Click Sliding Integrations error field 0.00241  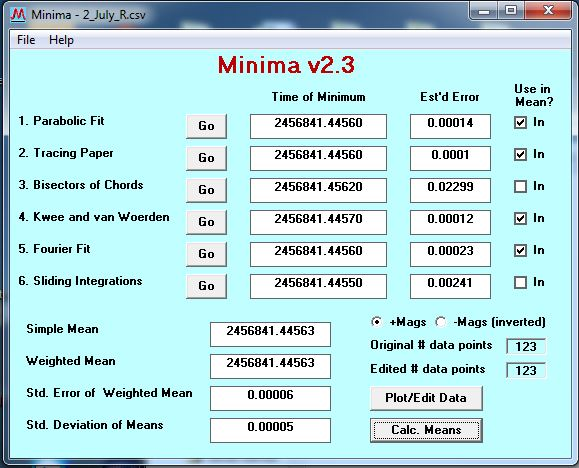click(450, 286)
